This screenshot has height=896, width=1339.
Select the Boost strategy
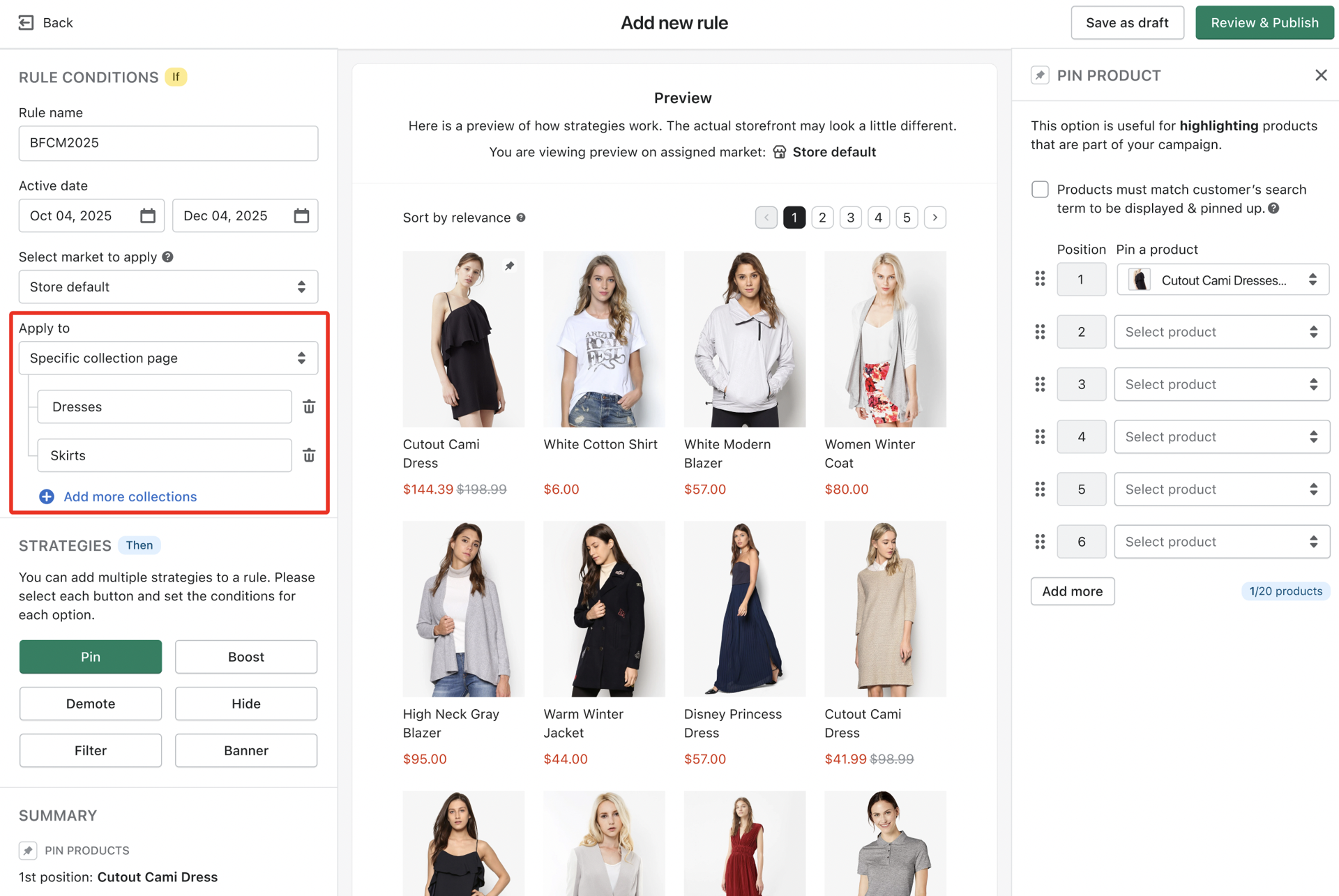(245, 656)
